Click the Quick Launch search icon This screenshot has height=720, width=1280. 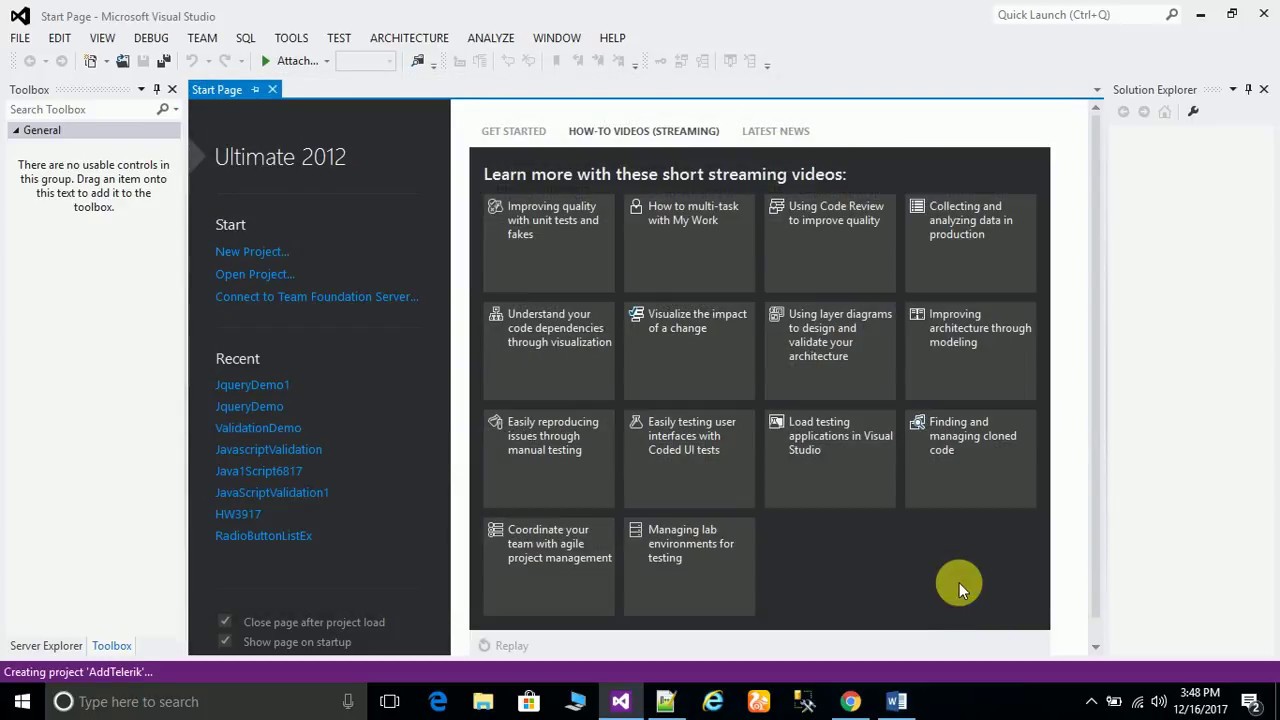pyautogui.click(x=1172, y=15)
